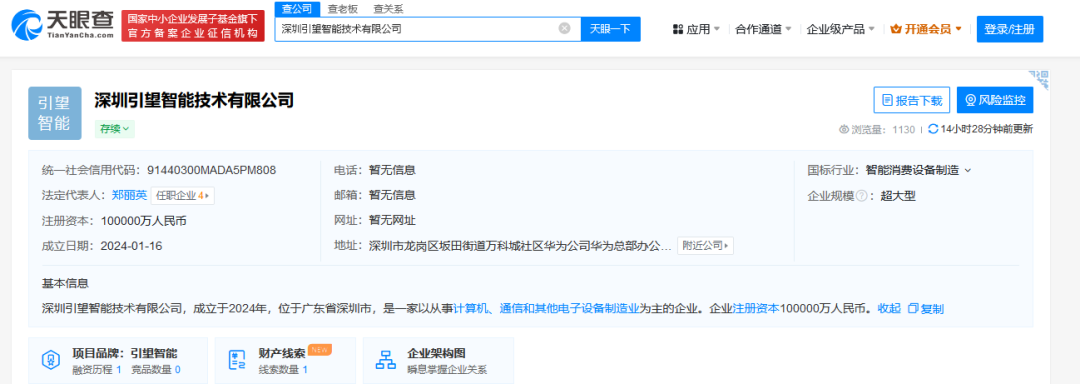Screen dimensions: 1080x384
Task: Click the 引望智能 company logo tile
Action: (x=54, y=114)
